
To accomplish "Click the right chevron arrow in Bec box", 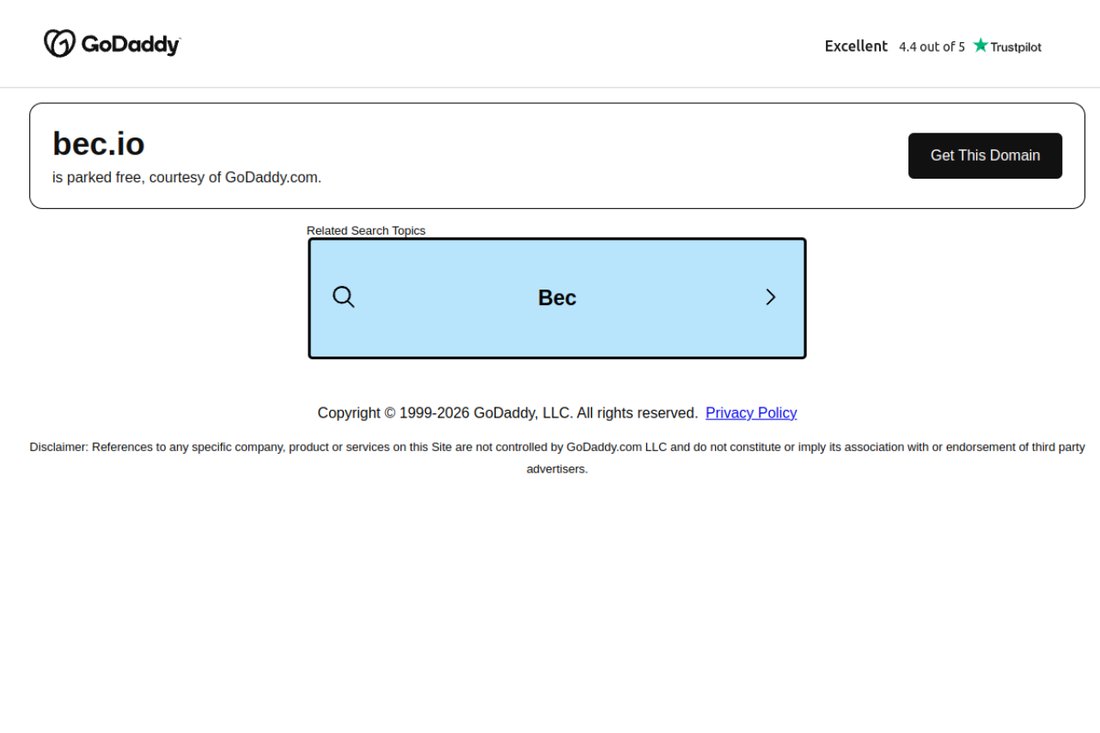I will 770,297.
